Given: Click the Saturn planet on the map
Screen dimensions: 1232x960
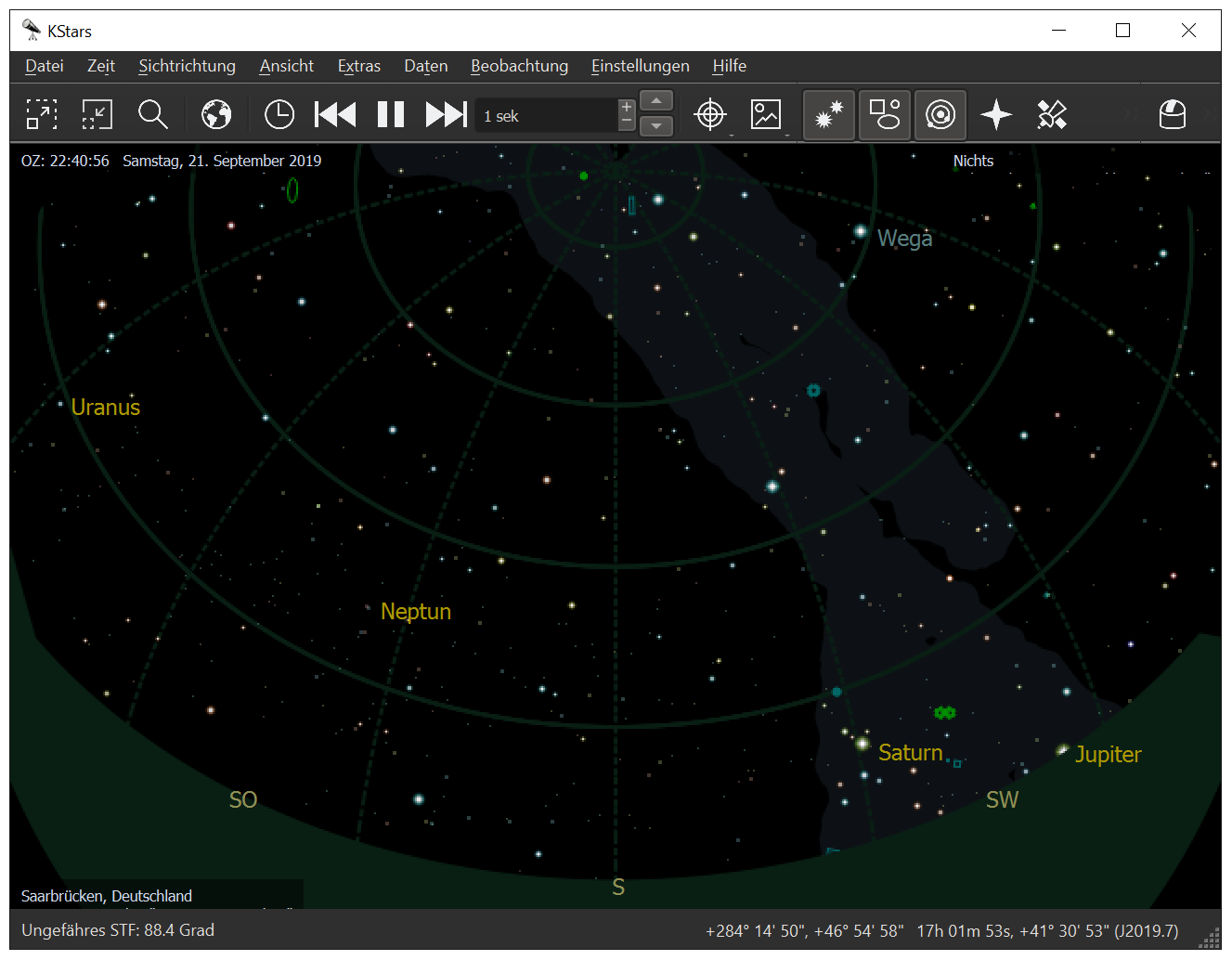Looking at the screenshot, I should pos(862,744).
